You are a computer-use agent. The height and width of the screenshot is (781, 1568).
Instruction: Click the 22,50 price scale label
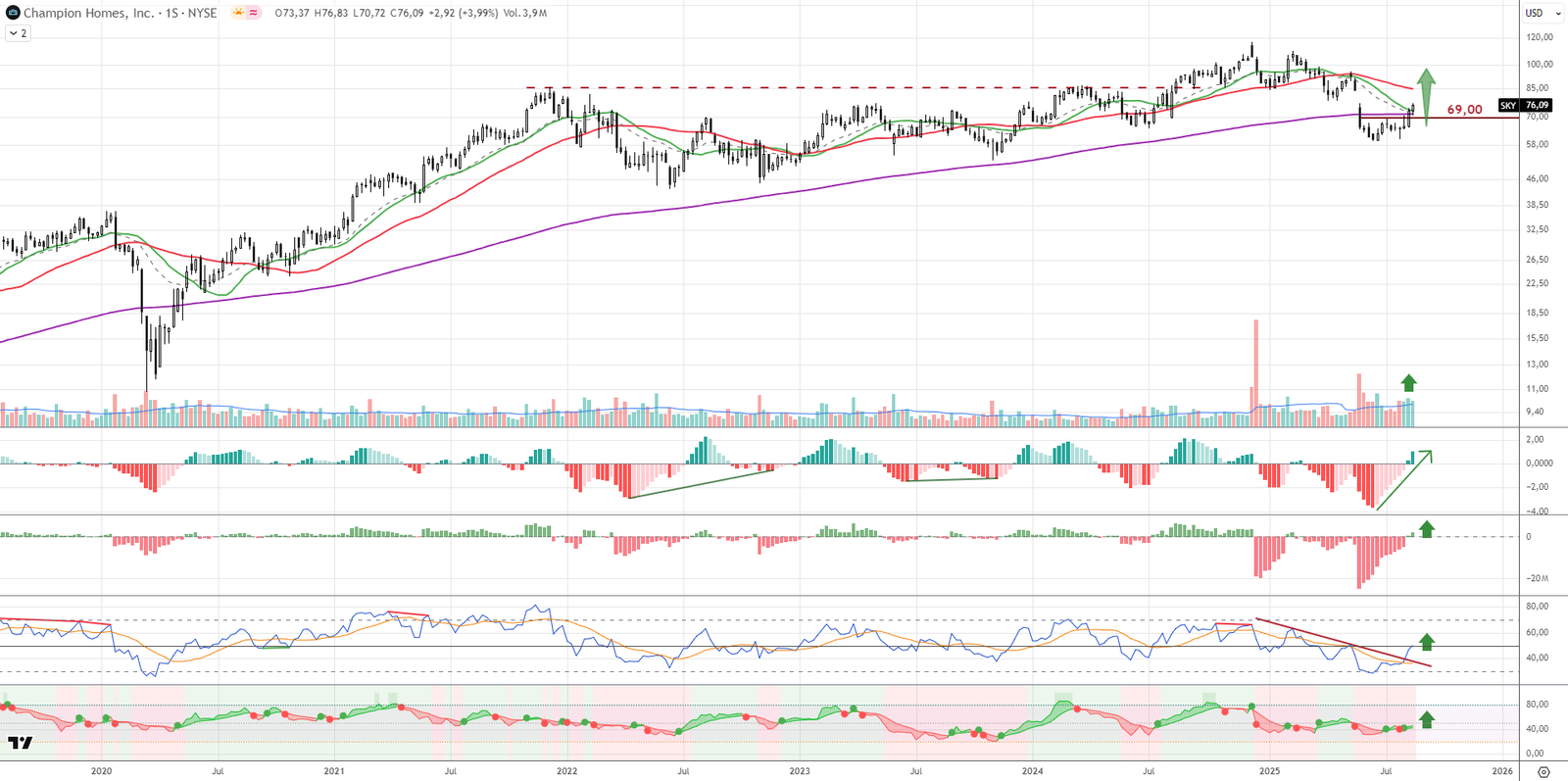(x=1537, y=284)
